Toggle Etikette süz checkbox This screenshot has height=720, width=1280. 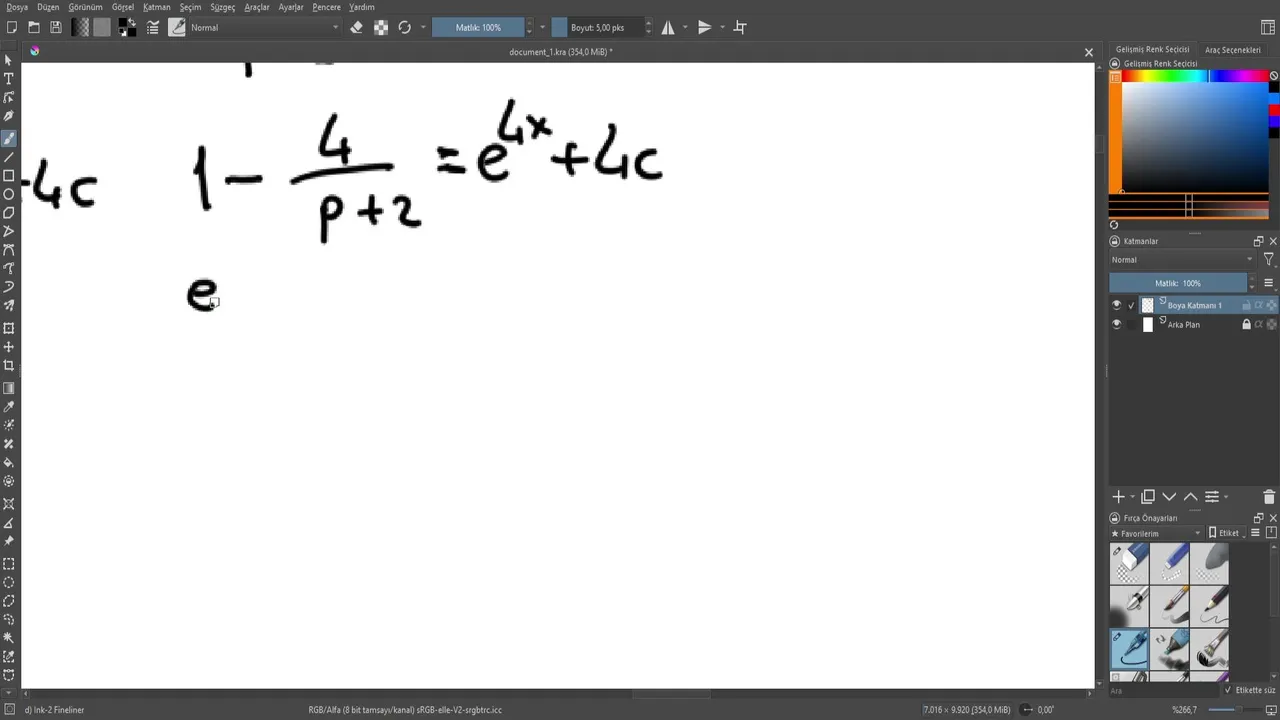point(1228,690)
